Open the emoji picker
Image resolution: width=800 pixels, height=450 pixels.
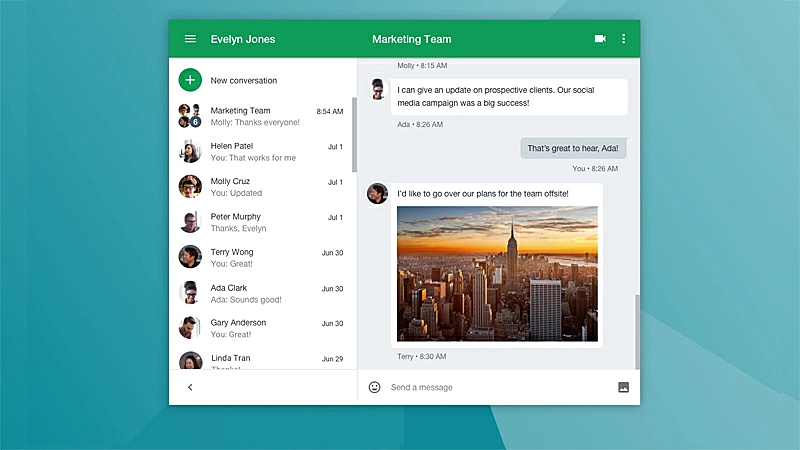point(374,387)
